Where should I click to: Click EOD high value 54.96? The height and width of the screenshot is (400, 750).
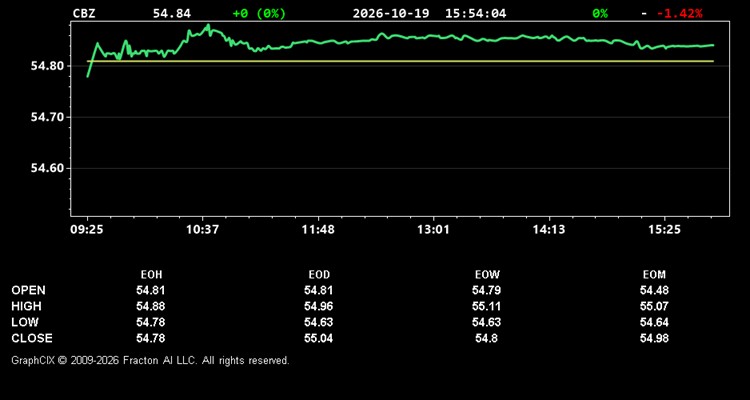point(319,306)
